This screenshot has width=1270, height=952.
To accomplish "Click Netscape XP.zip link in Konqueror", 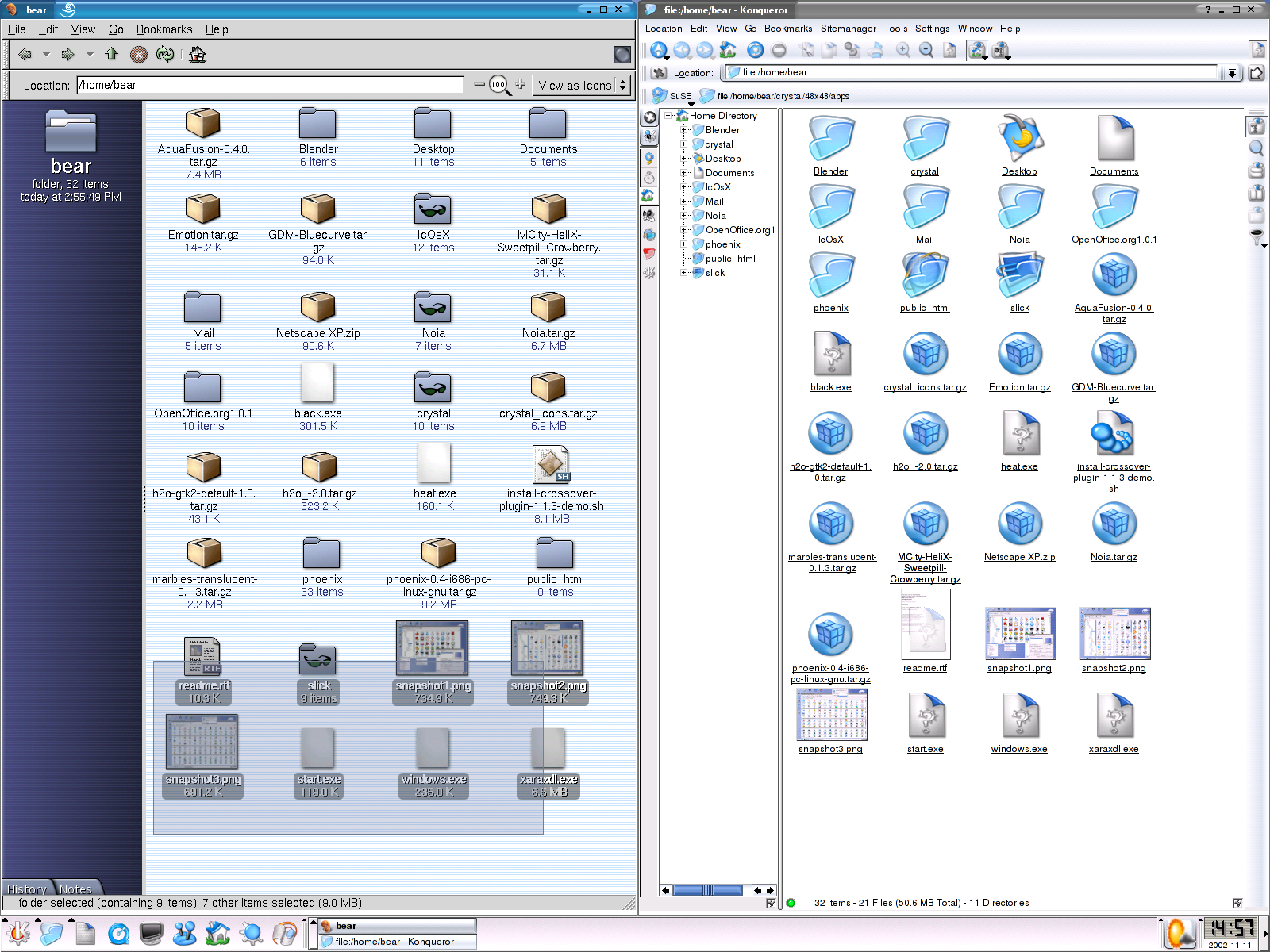I will pyautogui.click(x=1019, y=557).
